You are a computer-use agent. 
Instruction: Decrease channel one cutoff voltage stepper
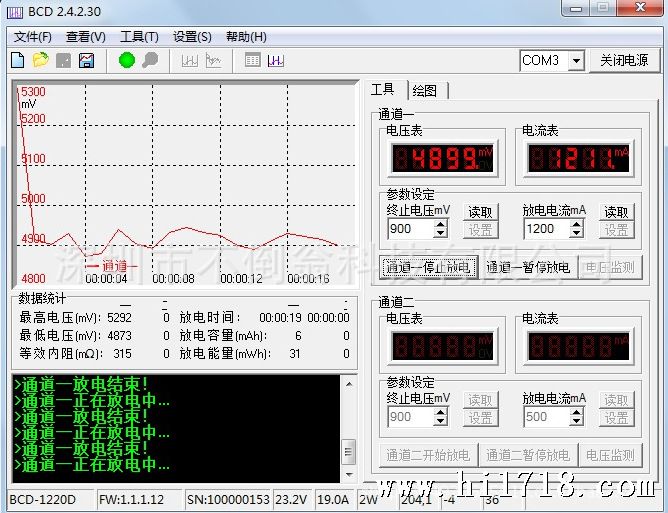pyautogui.click(x=441, y=233)
